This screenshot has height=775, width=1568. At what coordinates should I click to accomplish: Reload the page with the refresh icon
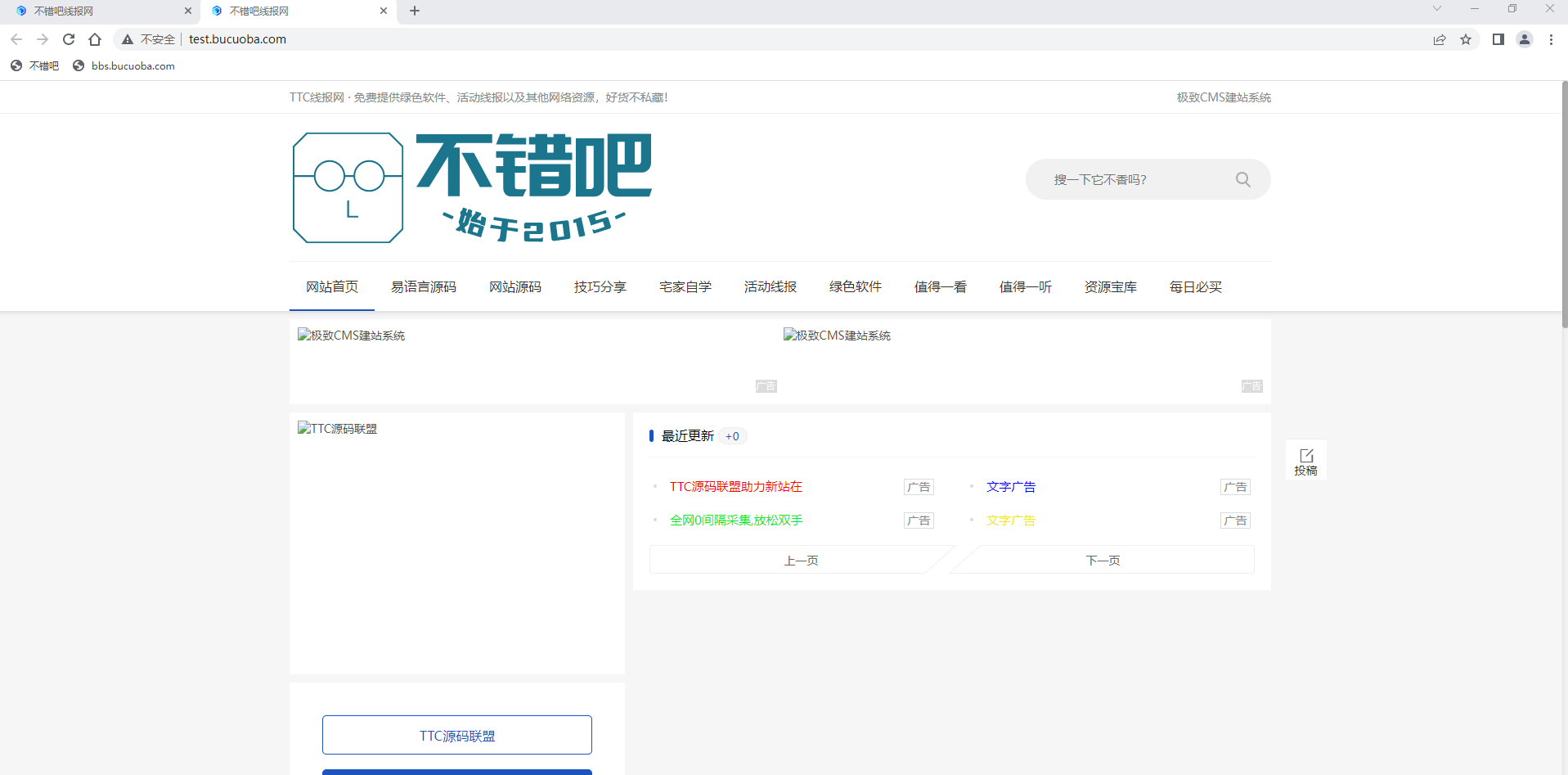click(69, 39)
